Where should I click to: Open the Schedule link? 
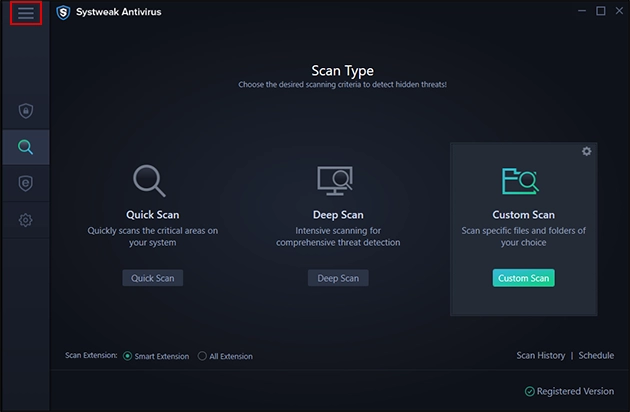tap(596, 355)
